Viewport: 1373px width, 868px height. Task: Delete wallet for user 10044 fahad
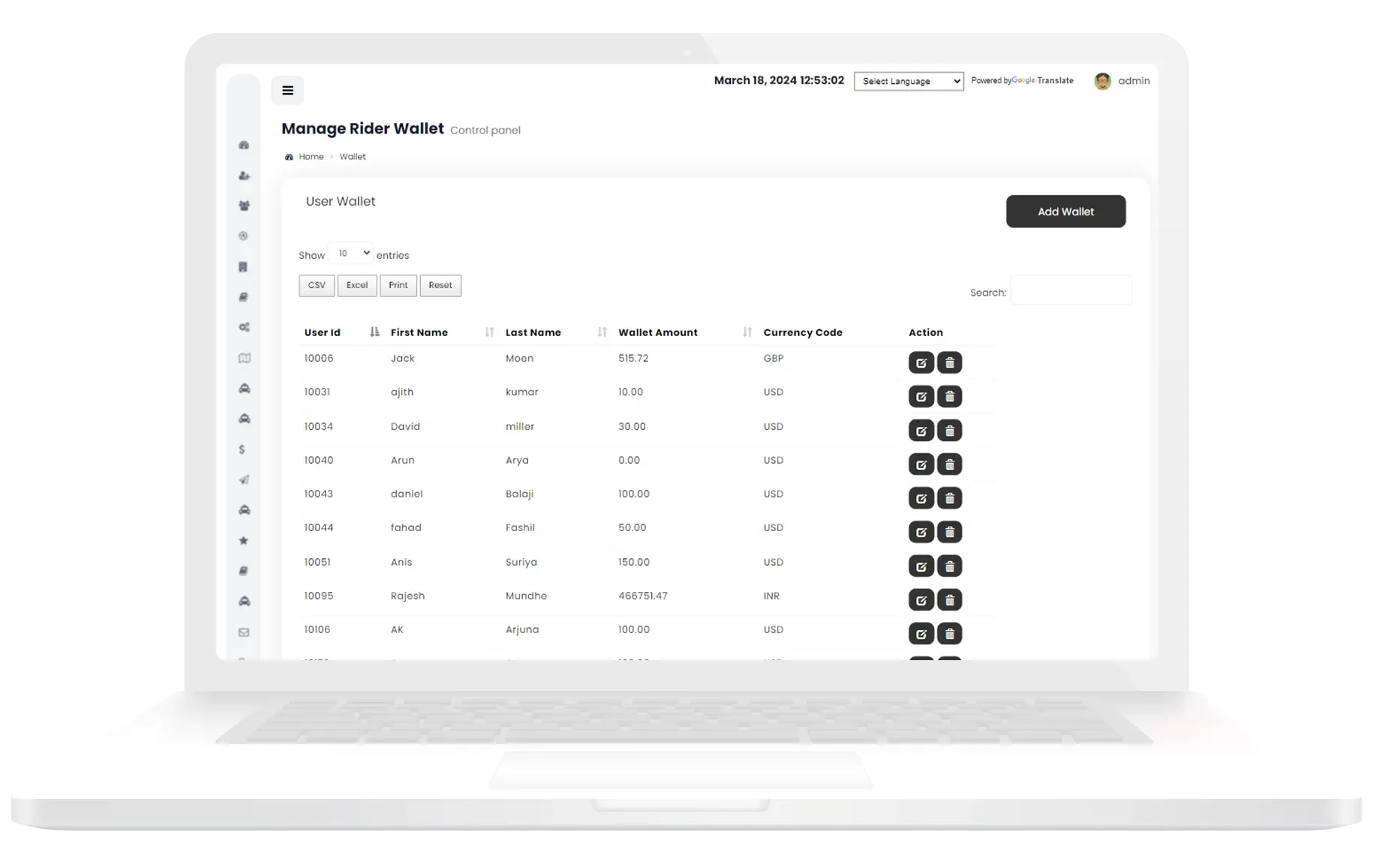point(950,532)
